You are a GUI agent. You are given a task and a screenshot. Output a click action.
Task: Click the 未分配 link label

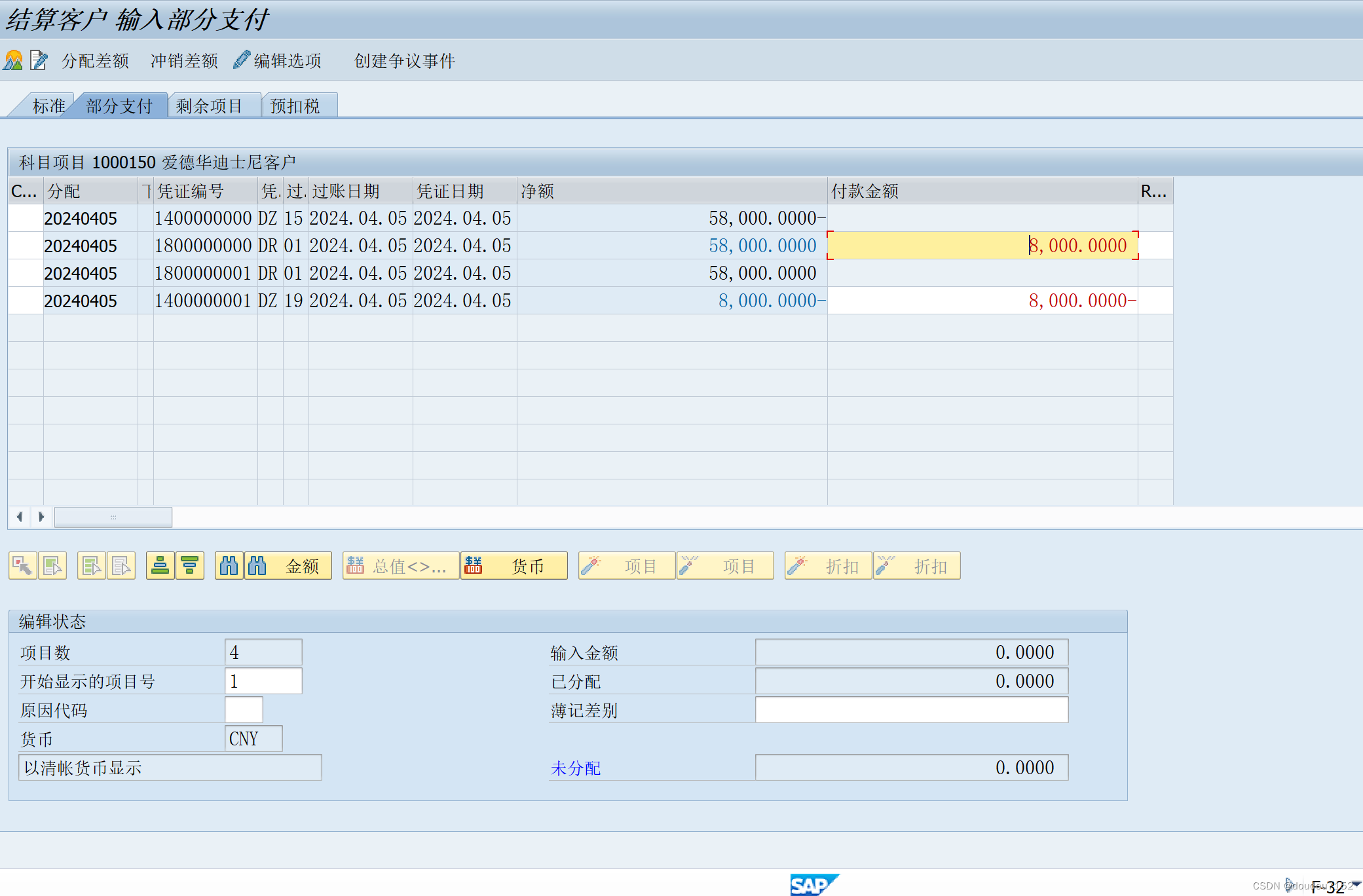pos(575,768)
